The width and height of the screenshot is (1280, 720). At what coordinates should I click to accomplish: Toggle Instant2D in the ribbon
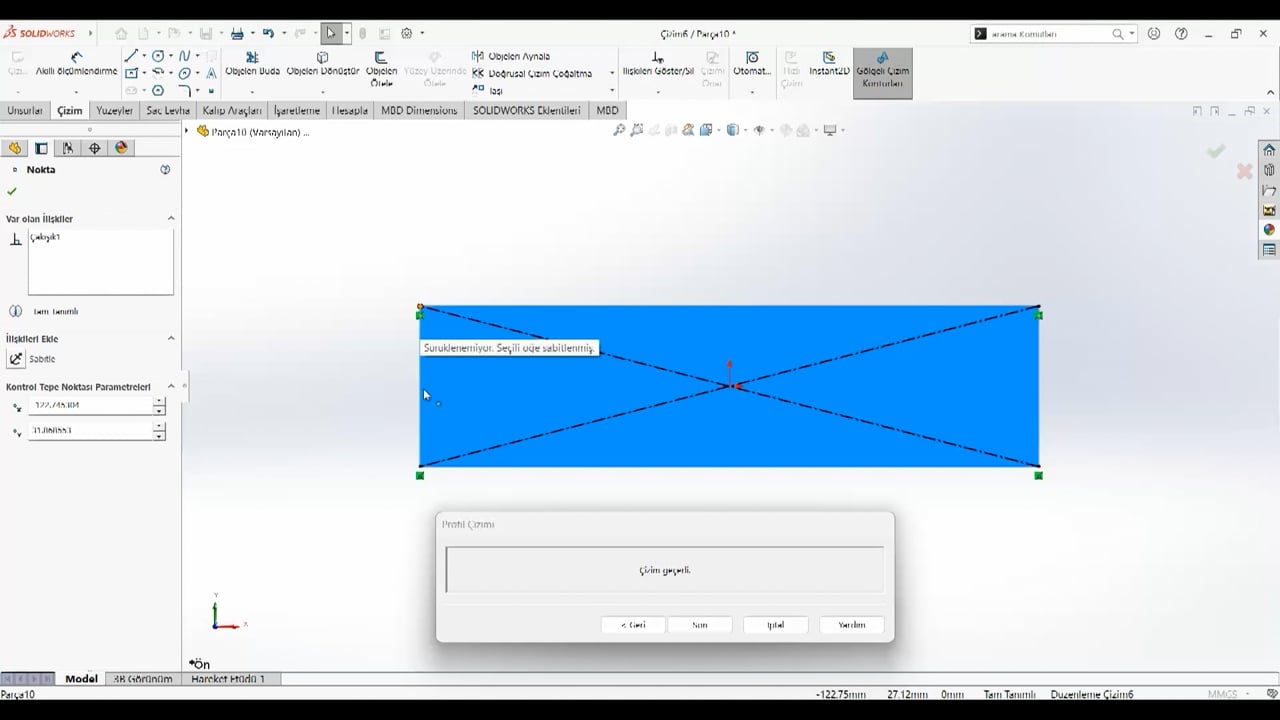coord(829,64)
